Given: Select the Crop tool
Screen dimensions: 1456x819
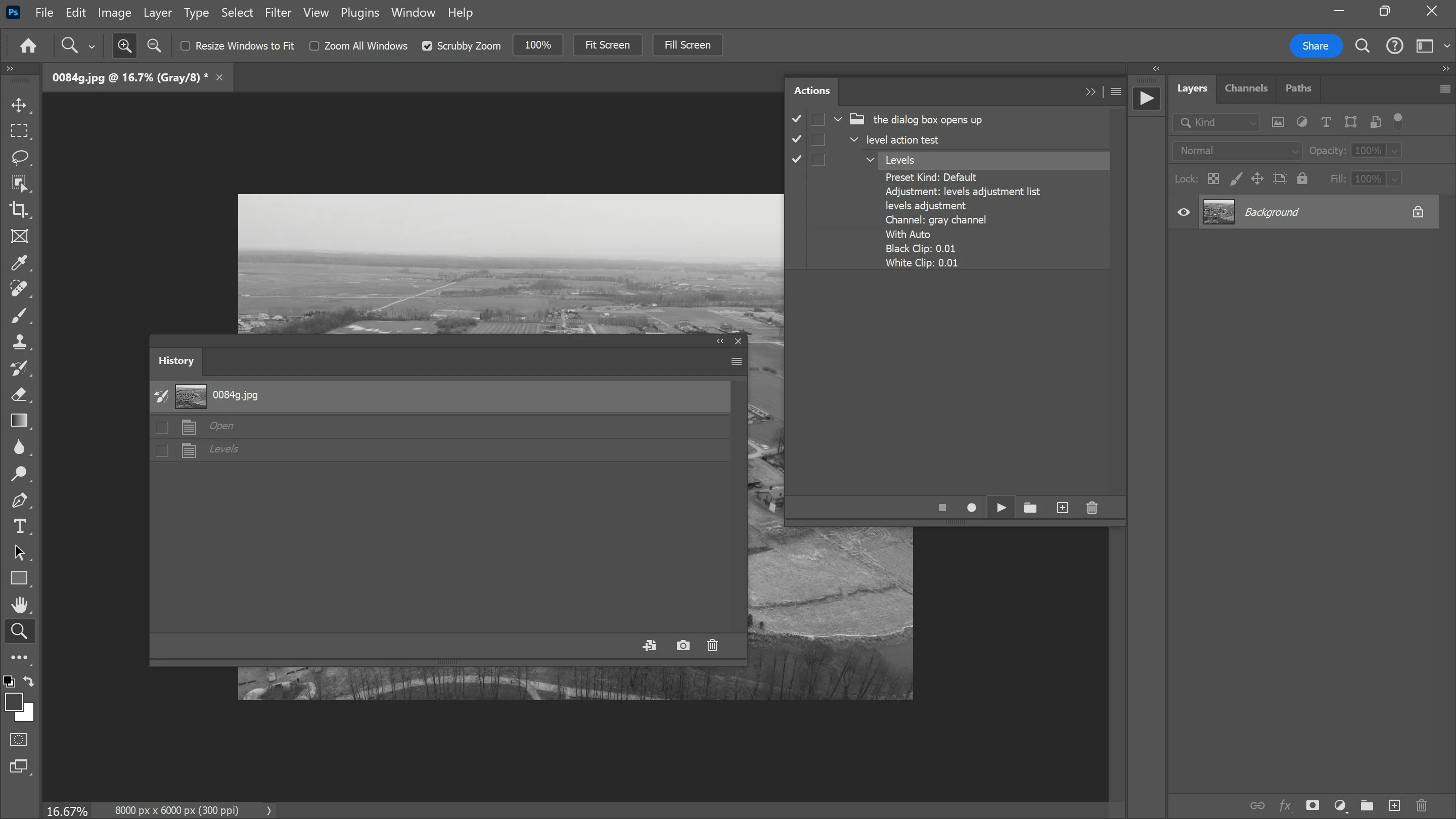Looking at the screenshot, I should (19, 210).
